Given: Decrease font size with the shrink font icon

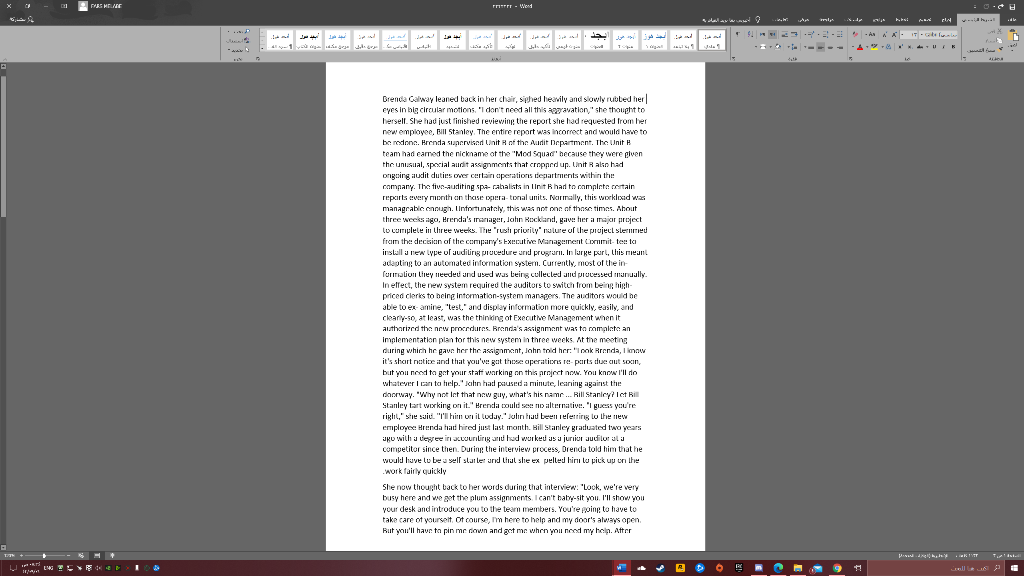Looking at the screenshot, I should [x=885, y=35].
